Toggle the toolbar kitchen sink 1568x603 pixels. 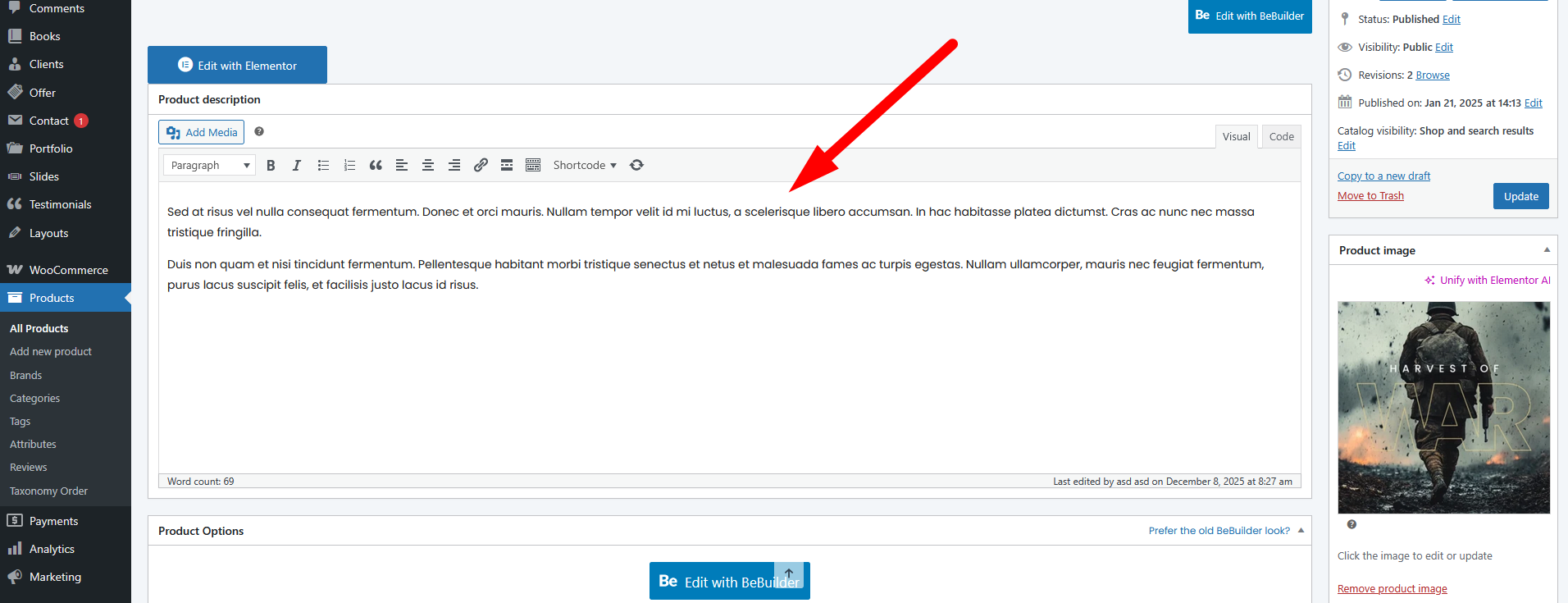(533, 165)
